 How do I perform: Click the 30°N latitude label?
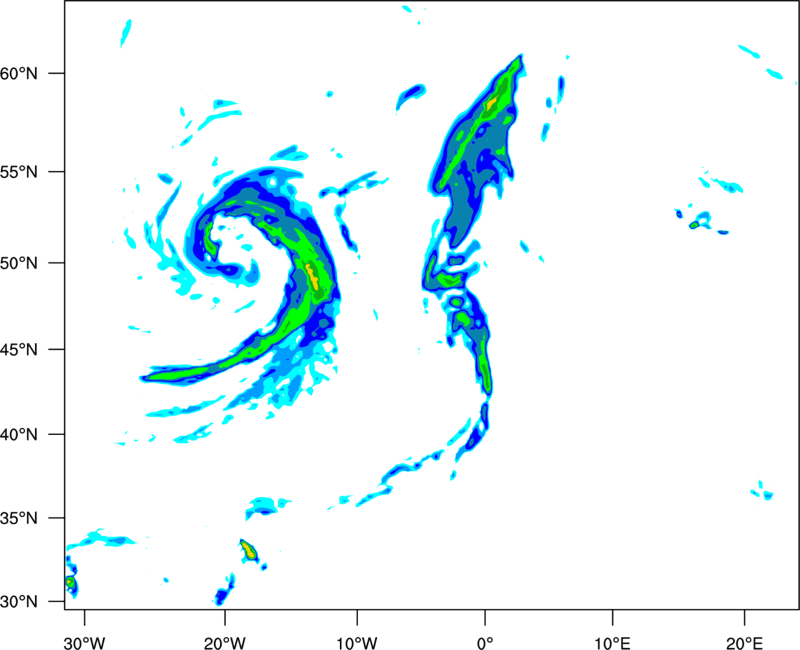point(19,602)
